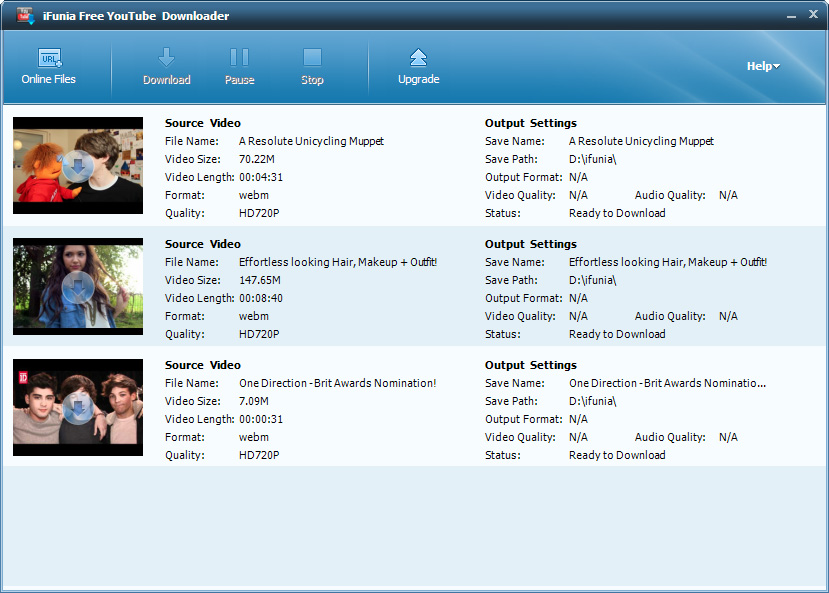Image resolution: width=829 pixels, height=593 pixels.
Task: Click 'Ready to Download' status of One Direction video
Action: (x=617, y=455)
